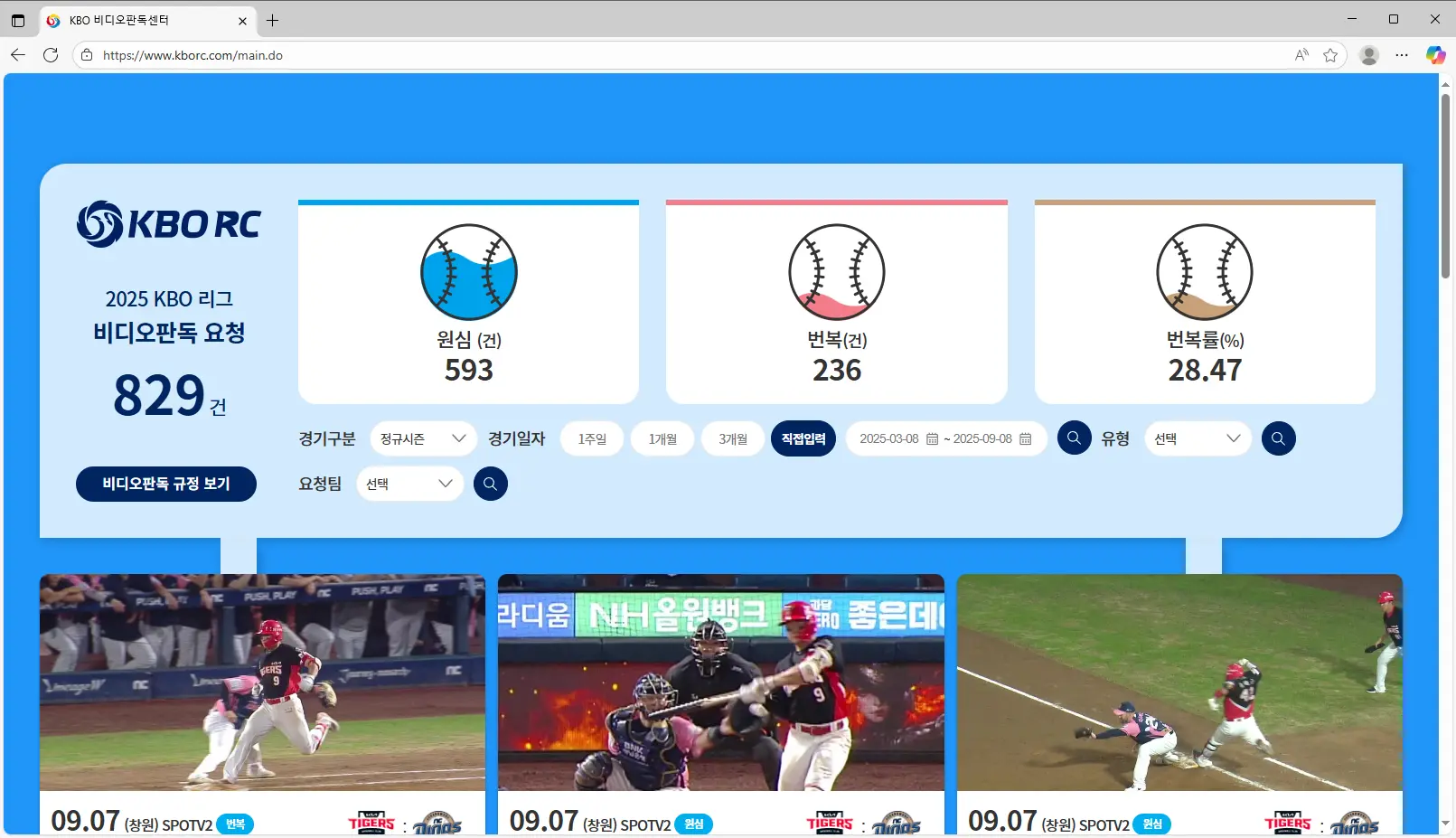Click the browser refresh icon
Viewport: 1456px width, 838px height.
(50, 54)
